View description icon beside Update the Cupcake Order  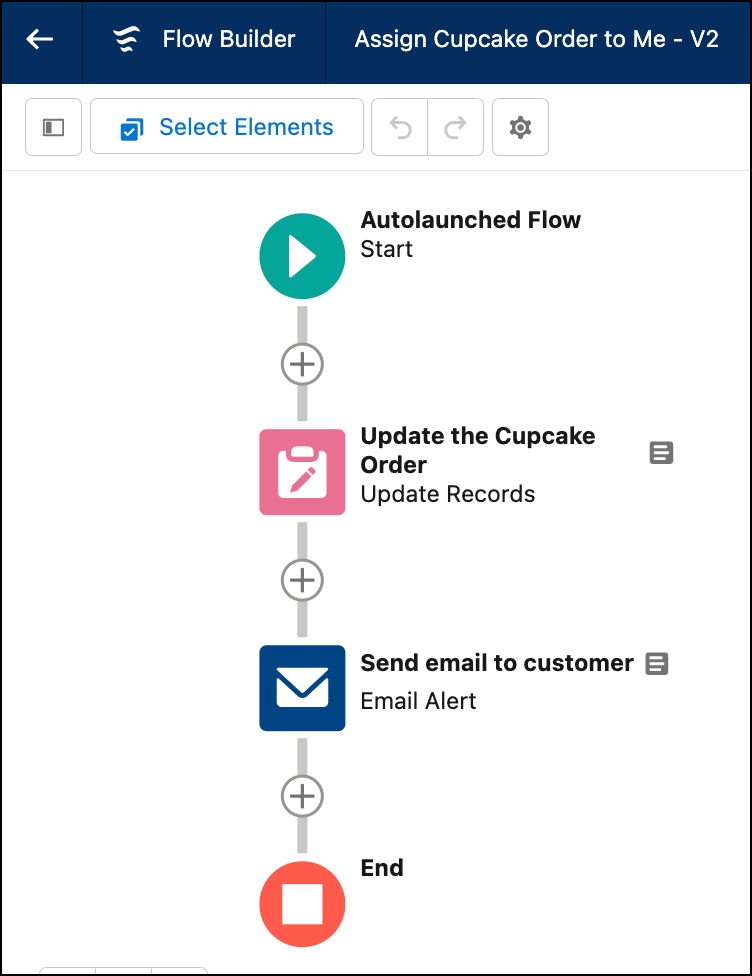coord(661,453)
